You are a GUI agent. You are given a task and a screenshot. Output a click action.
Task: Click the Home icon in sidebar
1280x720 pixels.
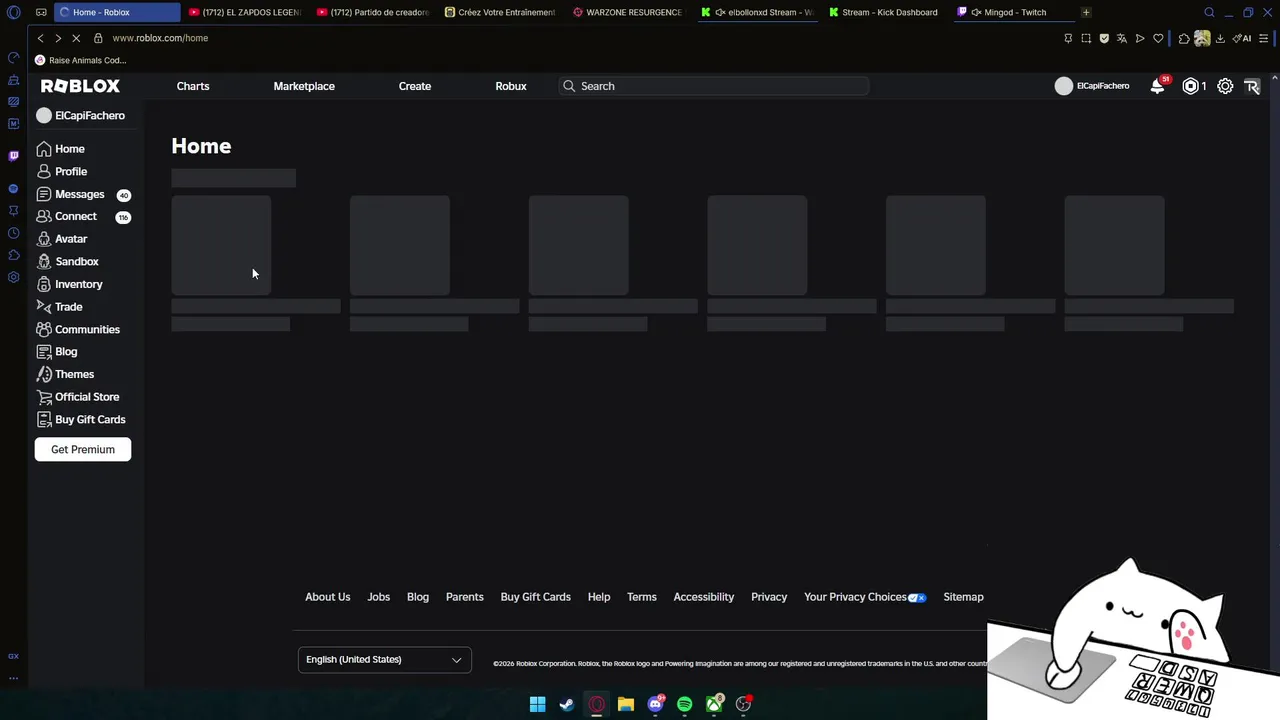coord(44,149)
